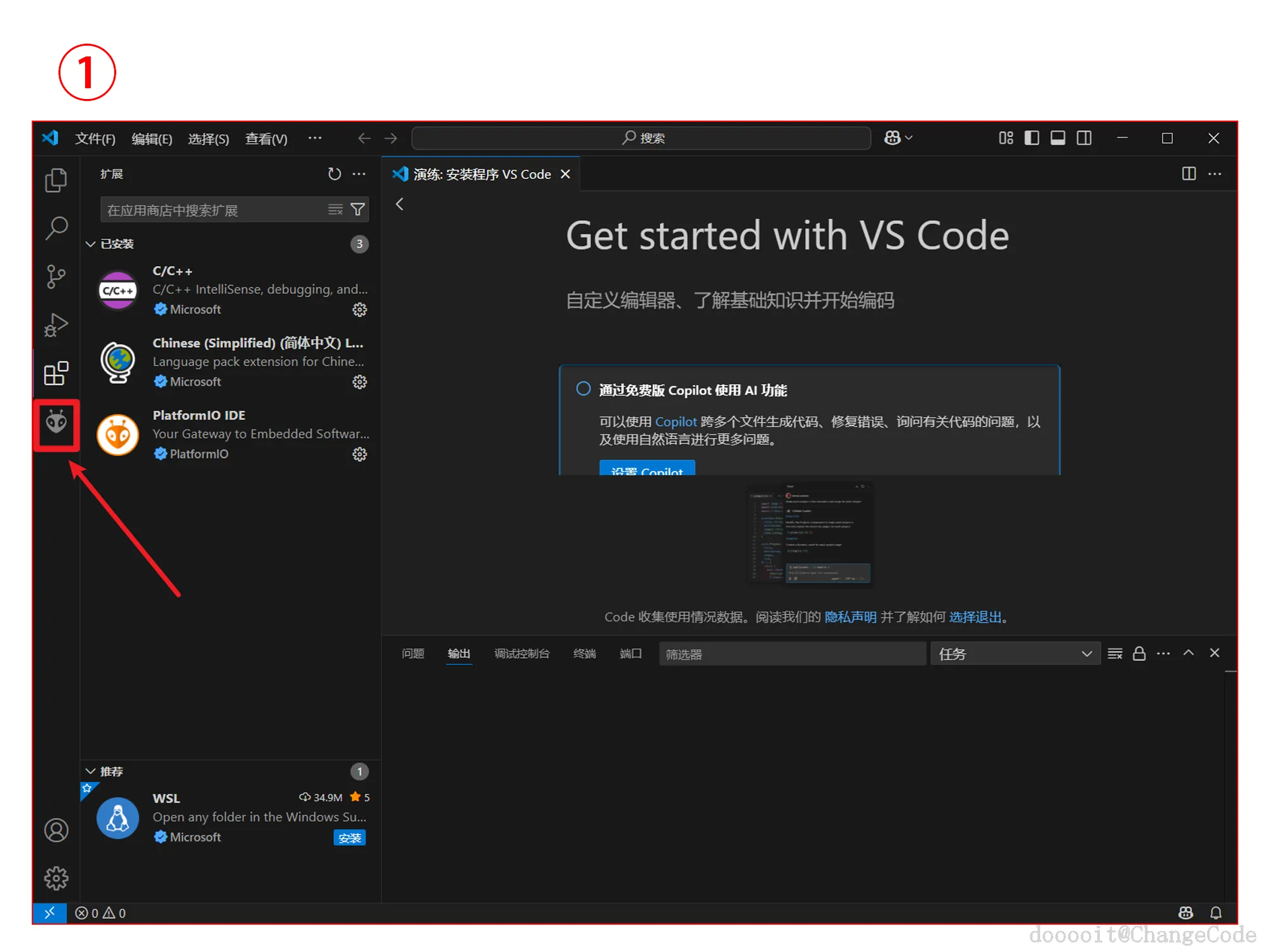Image resolution: width=1270 pixels, height=952 pixels.
Task: Open Run and Debug view icon
Action: (x=56, y=325)
